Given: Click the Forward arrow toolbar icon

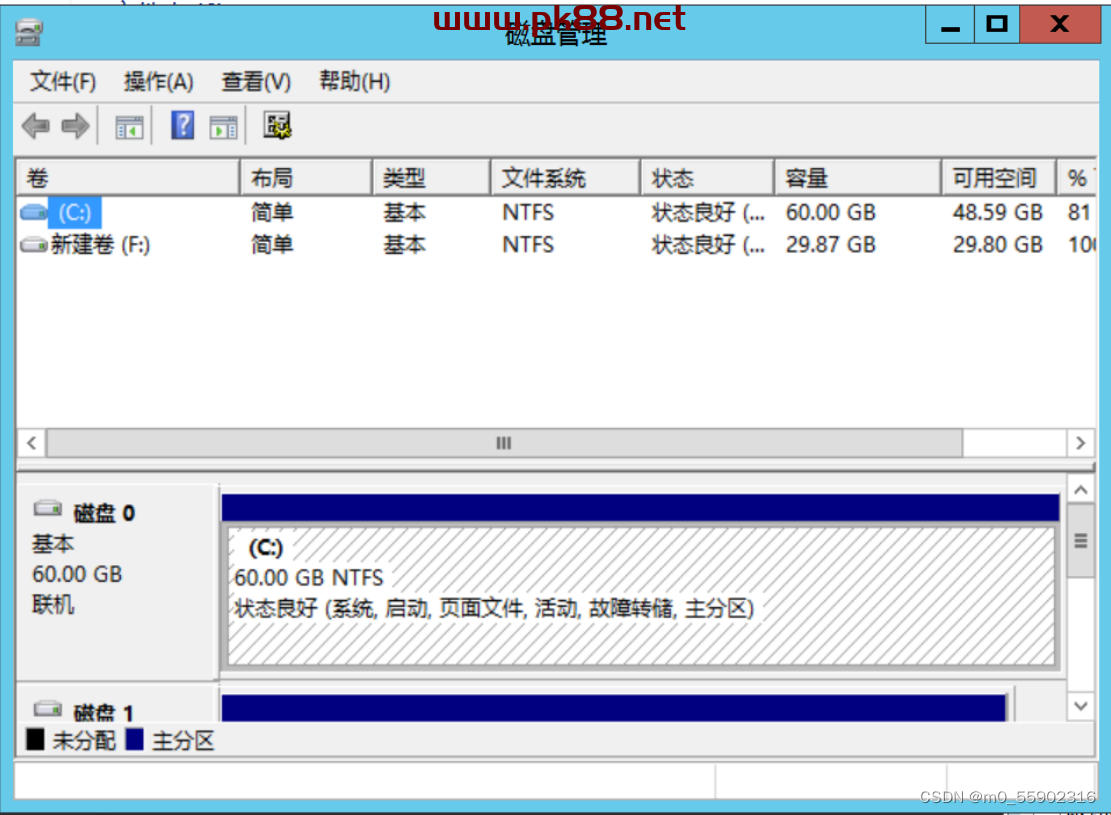Looking at the screenshot, I should point(75,126).
